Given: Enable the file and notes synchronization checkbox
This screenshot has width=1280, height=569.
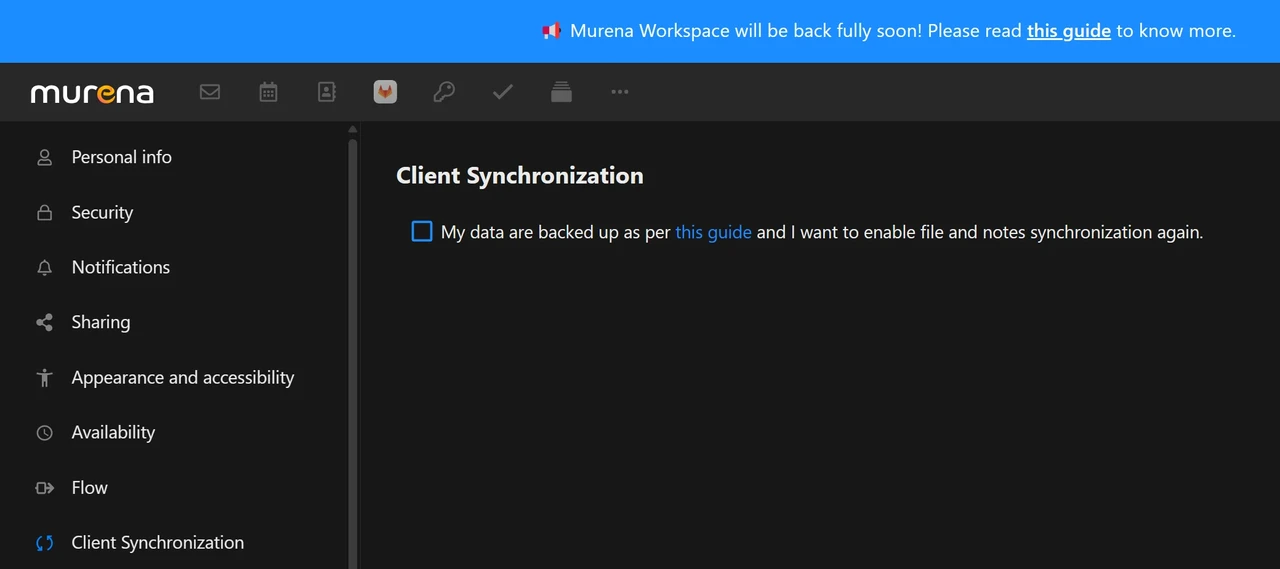Looking at the screenshot, I should pyautogui.click(x=422, y=232).
